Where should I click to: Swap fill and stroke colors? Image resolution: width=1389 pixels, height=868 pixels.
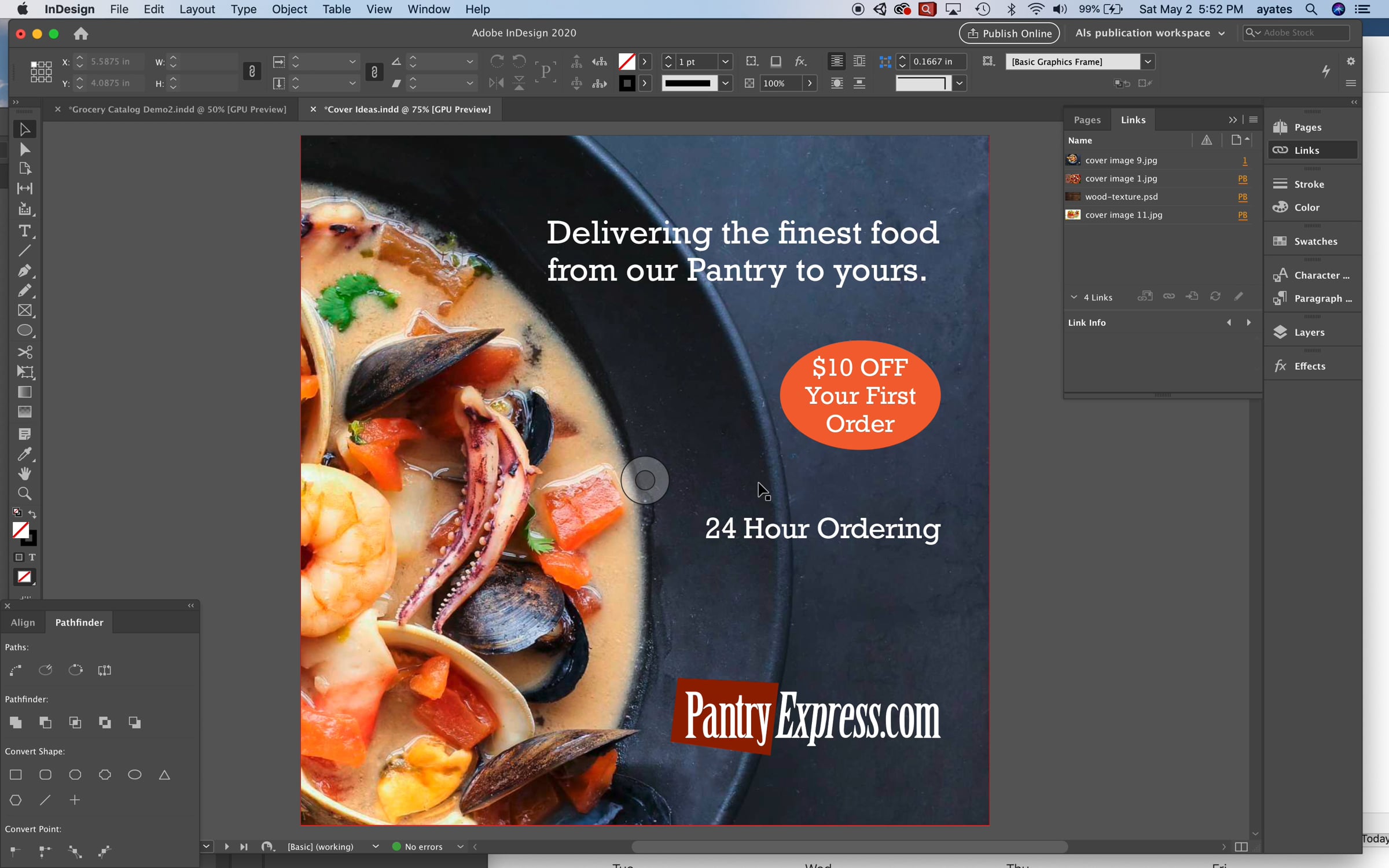[x=32, y=513]
